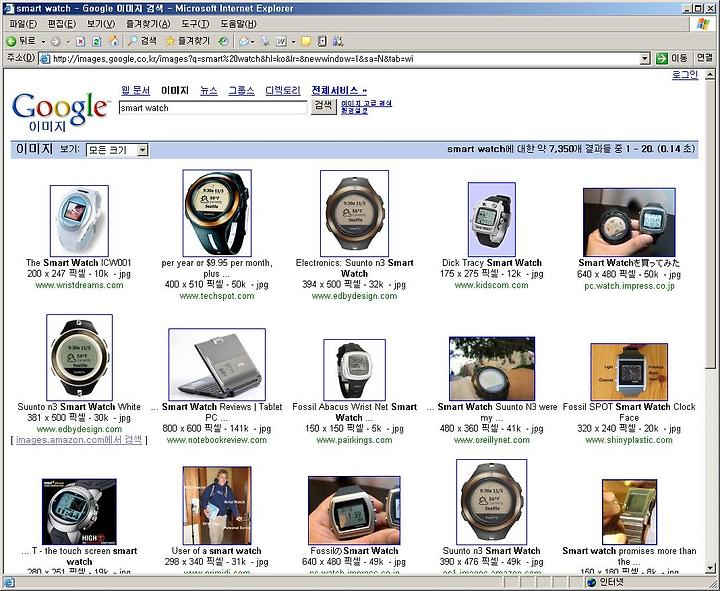Open the 보기(V) menu
The height and width of the screenshot is (591, 720).
coord(101,24)
